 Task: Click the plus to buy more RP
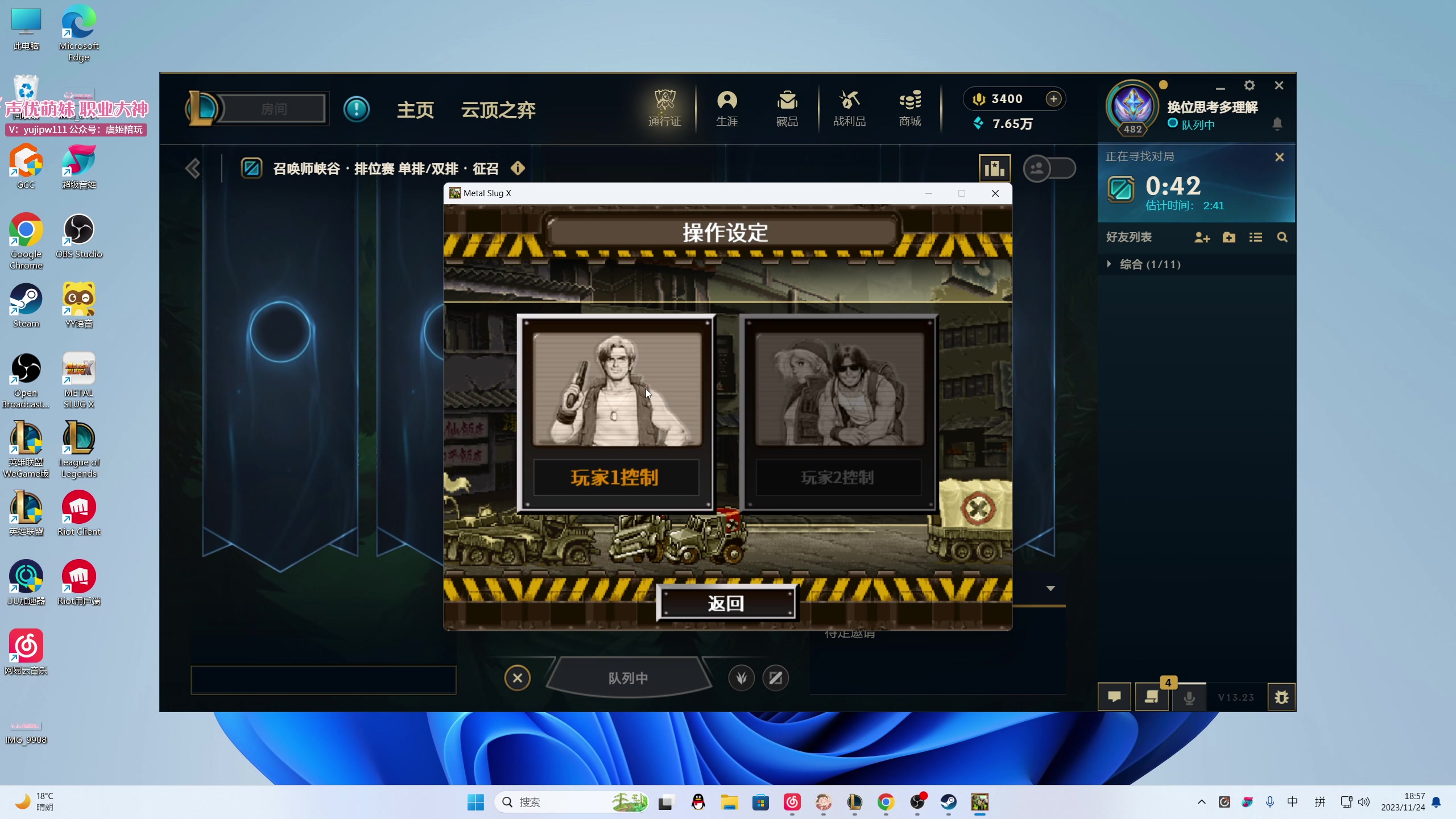tap(1053, 99)
